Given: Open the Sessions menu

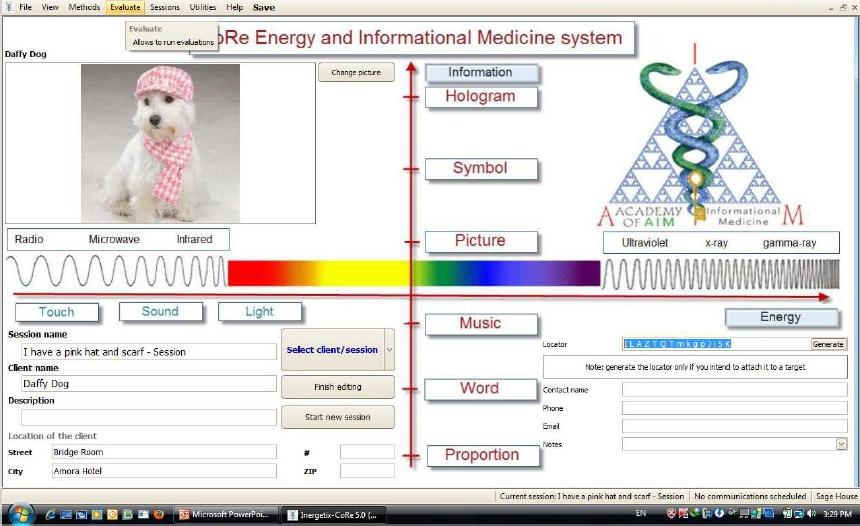Looking at the screenshot, I should (165, 7).
